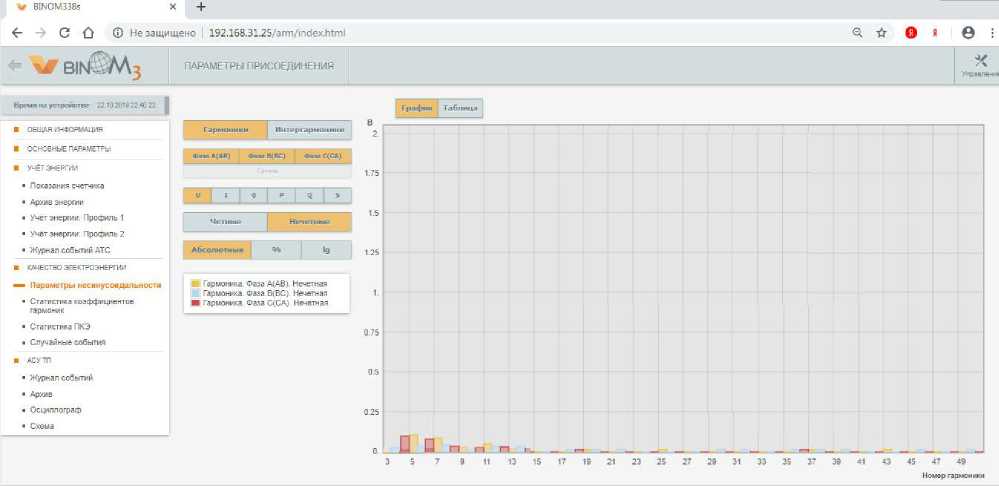Screen dimensions: 999x486
Task: Toggle Фаза B(BC) phase button
Action: tap(267, 156)
